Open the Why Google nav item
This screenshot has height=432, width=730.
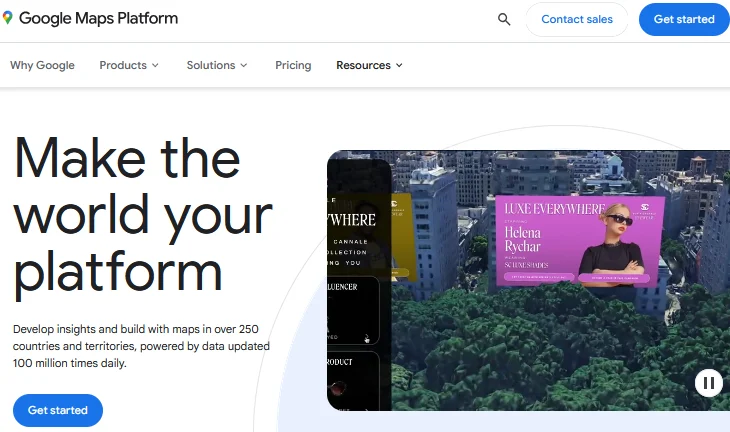[x=42, y=65]
